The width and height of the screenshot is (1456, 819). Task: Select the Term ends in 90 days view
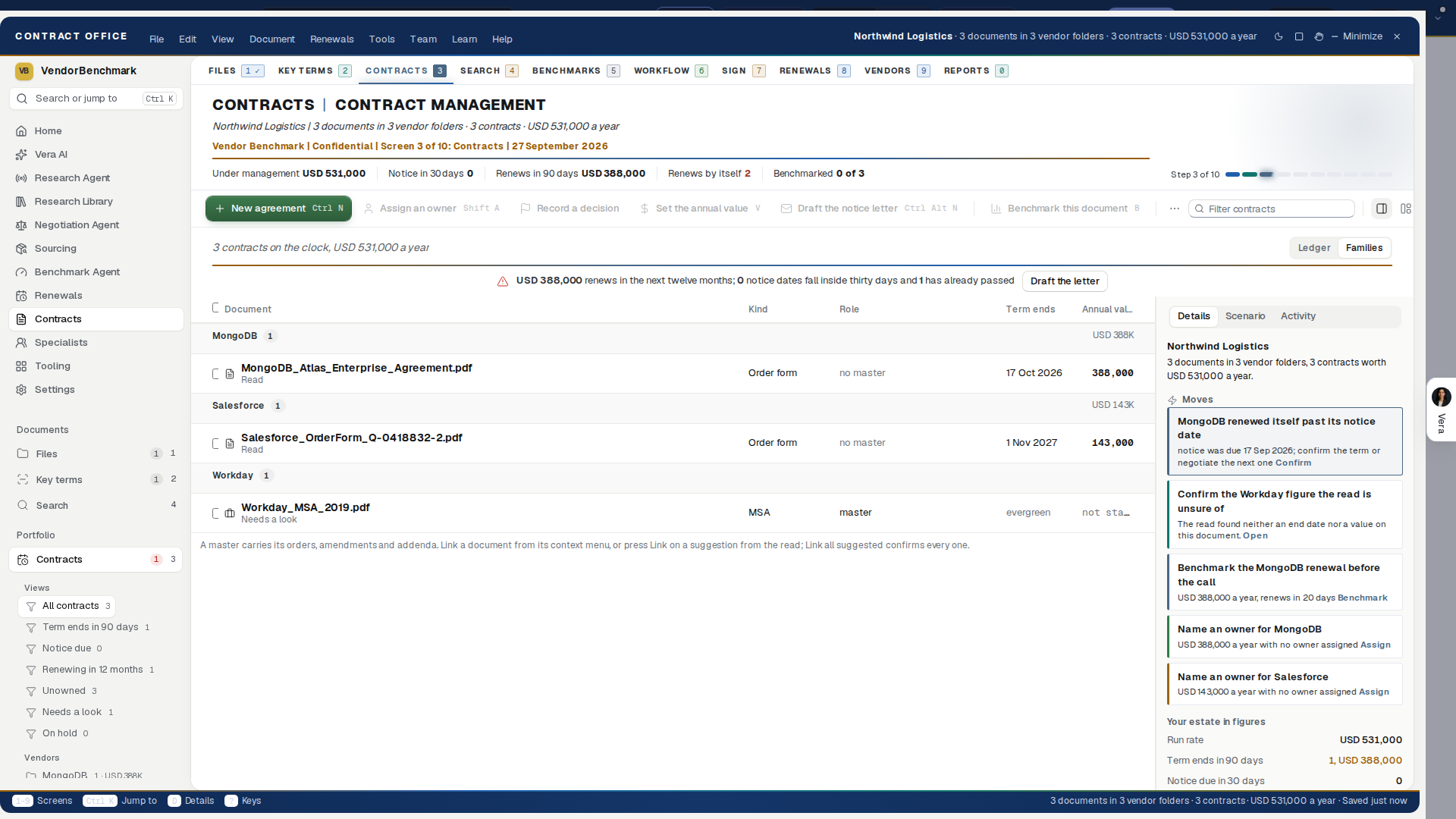(x=90, y=627)
